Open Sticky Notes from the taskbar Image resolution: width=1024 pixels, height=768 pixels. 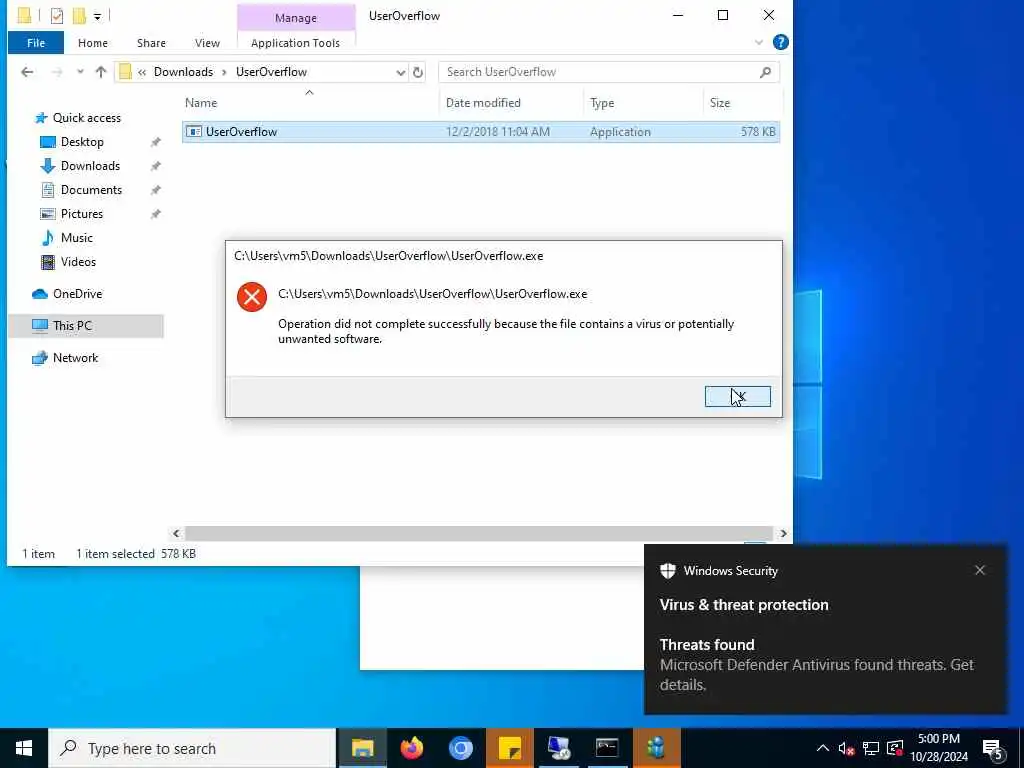tap(509, 748)
